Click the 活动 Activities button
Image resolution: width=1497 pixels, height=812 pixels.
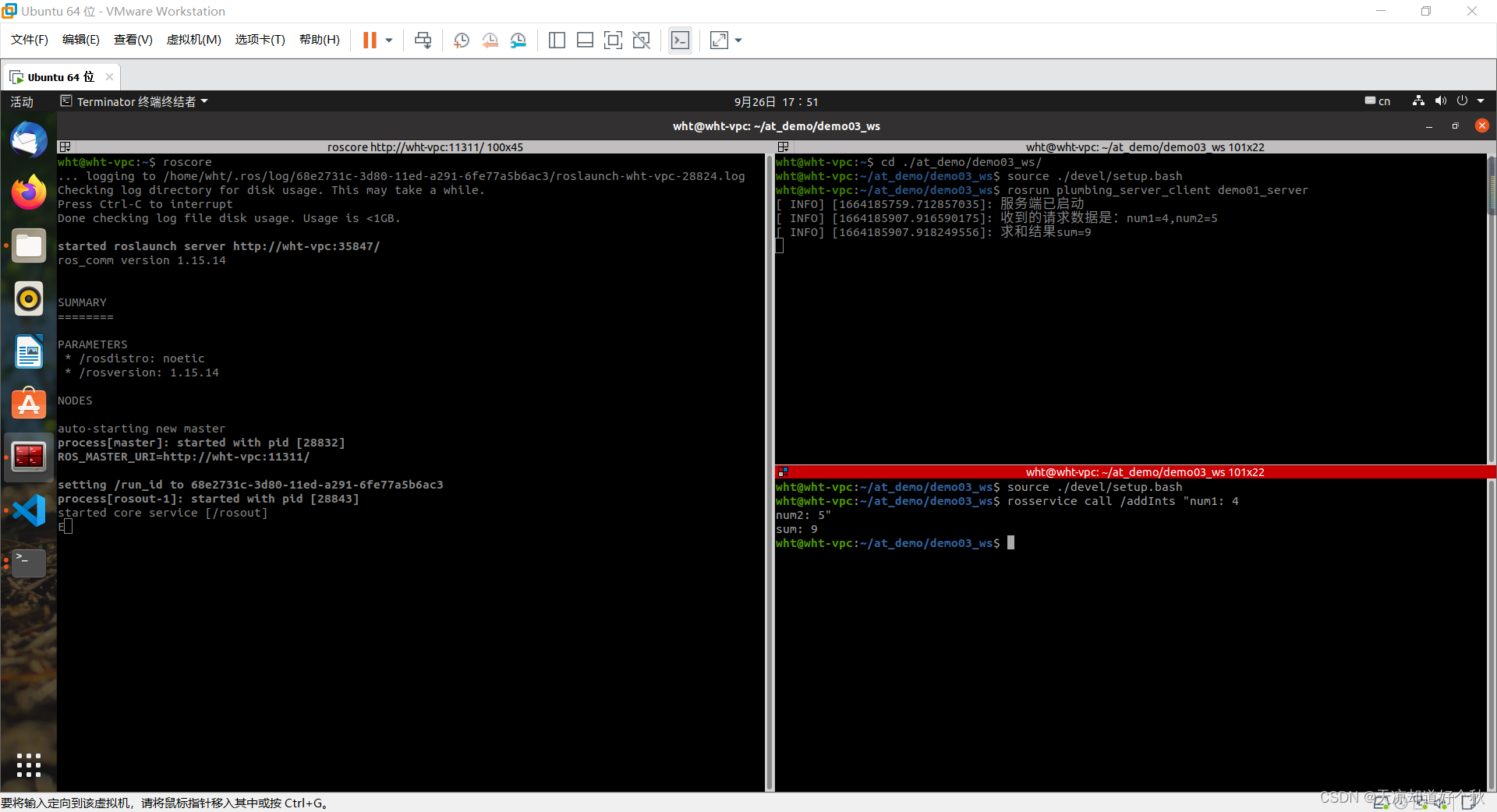(22, 102)
